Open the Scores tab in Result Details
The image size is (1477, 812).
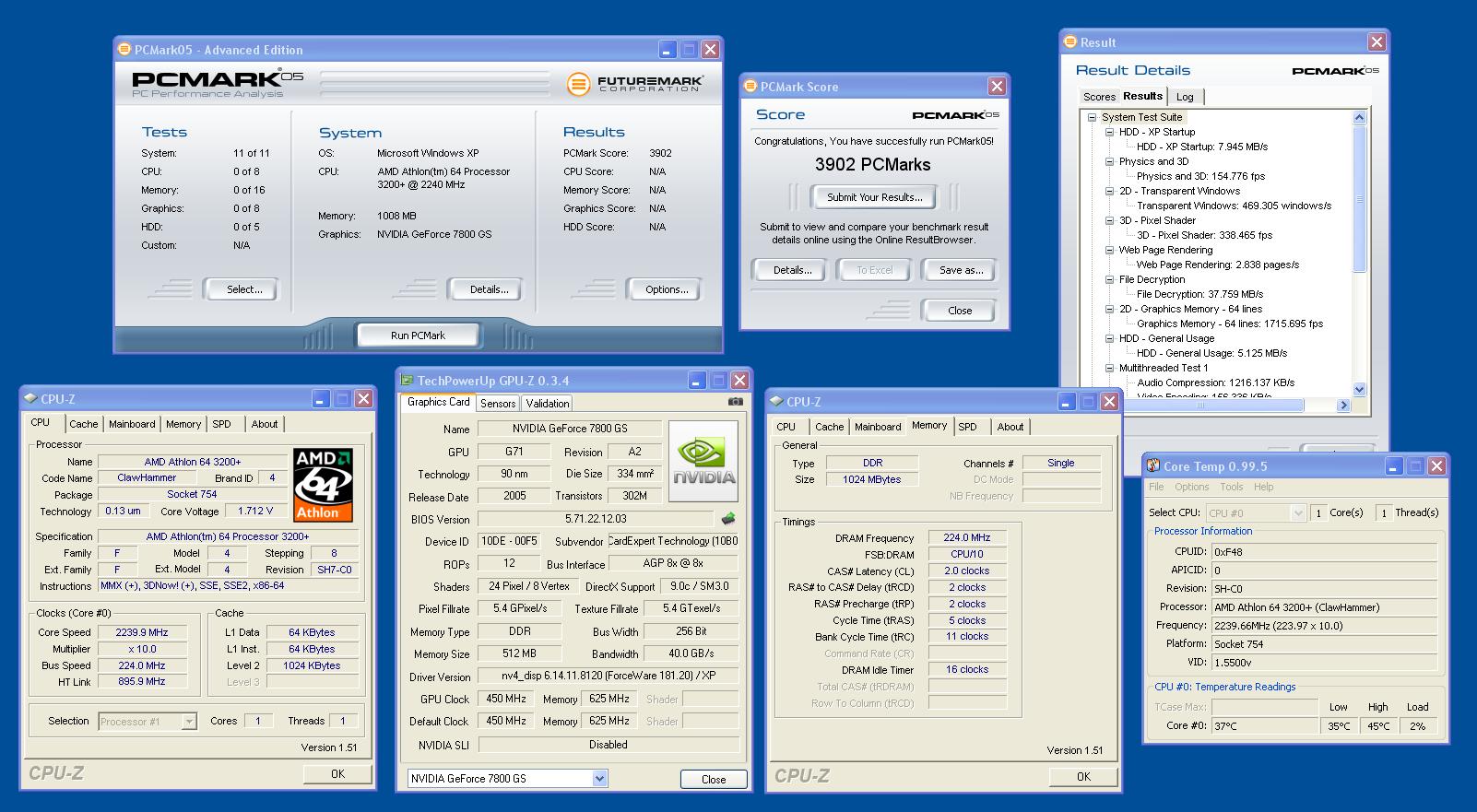coord(1099,97)
